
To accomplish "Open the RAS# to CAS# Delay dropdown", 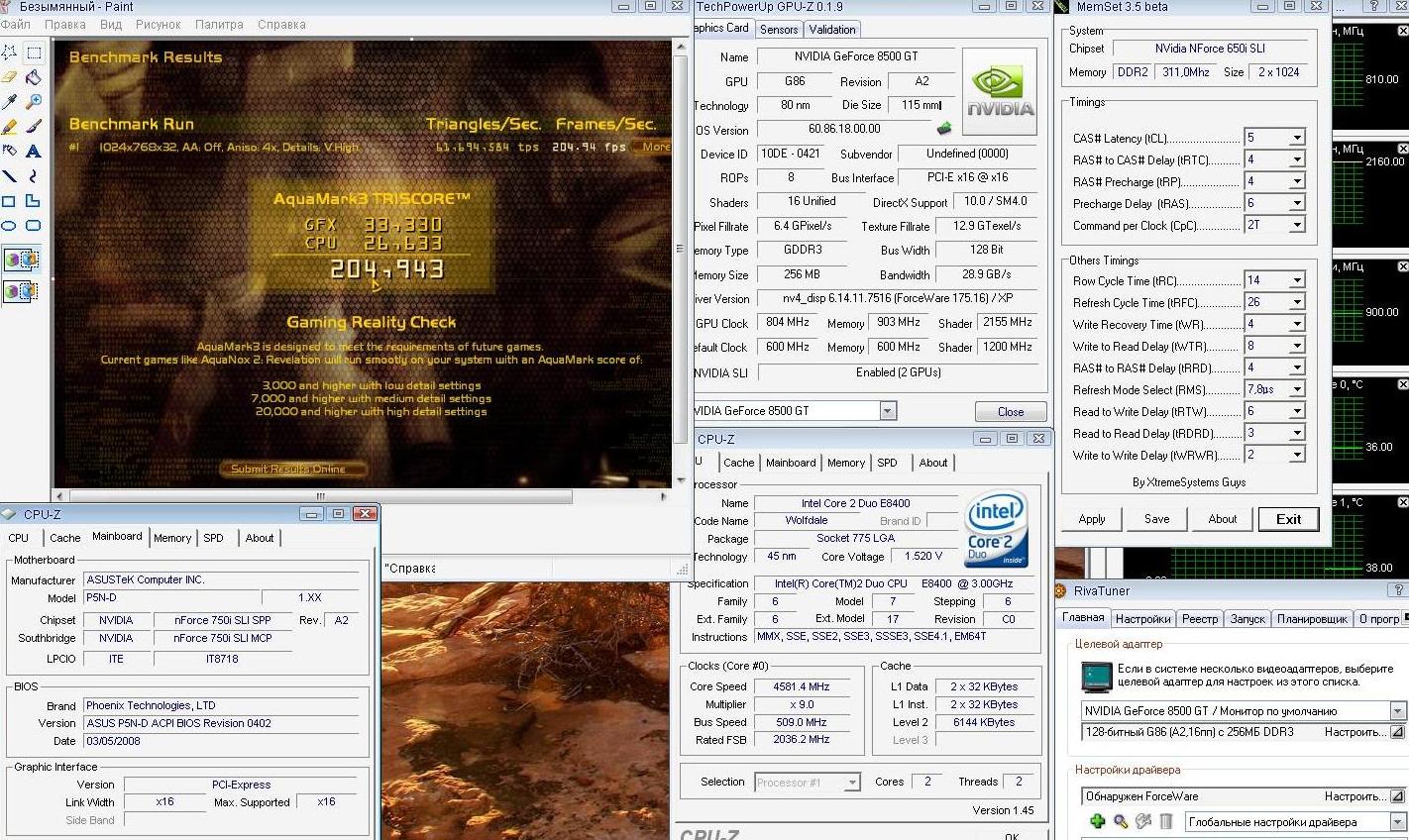I will 1296,159.
